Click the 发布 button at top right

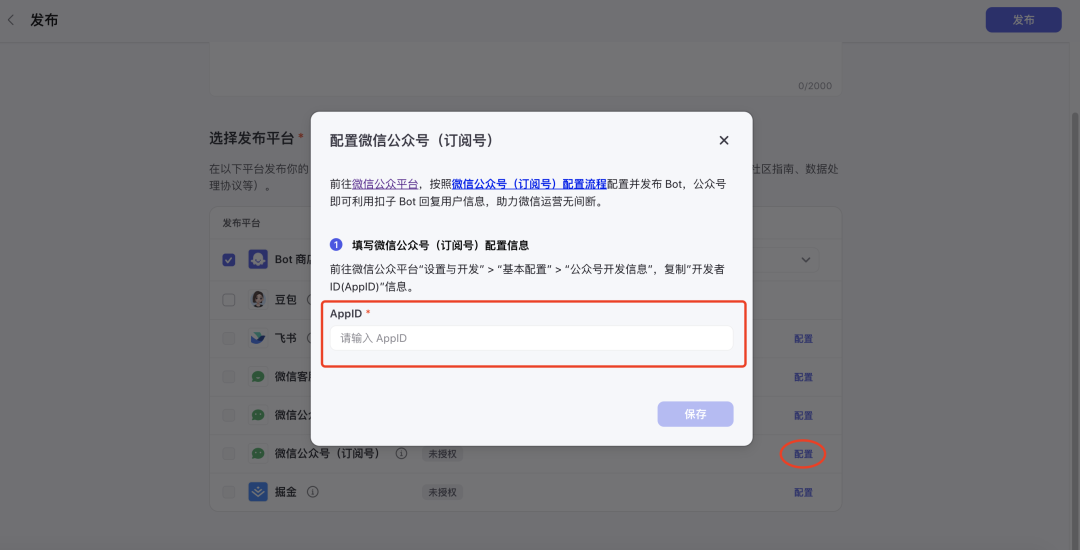tap(1024, 20)
